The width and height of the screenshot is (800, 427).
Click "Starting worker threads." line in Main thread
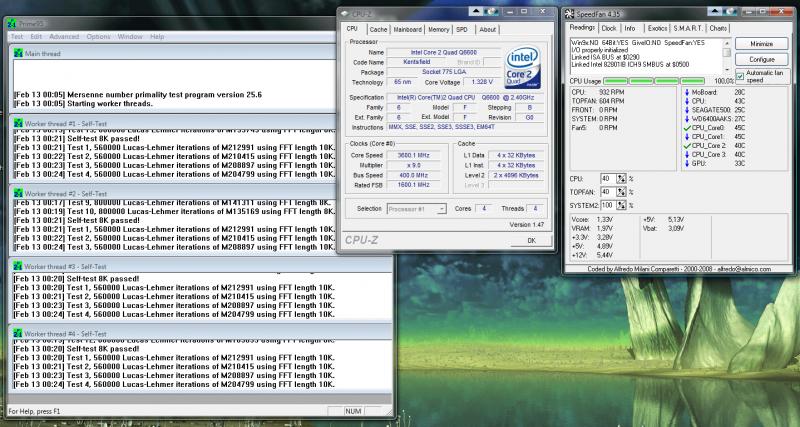pyautogui.click(x=110, y=104)
